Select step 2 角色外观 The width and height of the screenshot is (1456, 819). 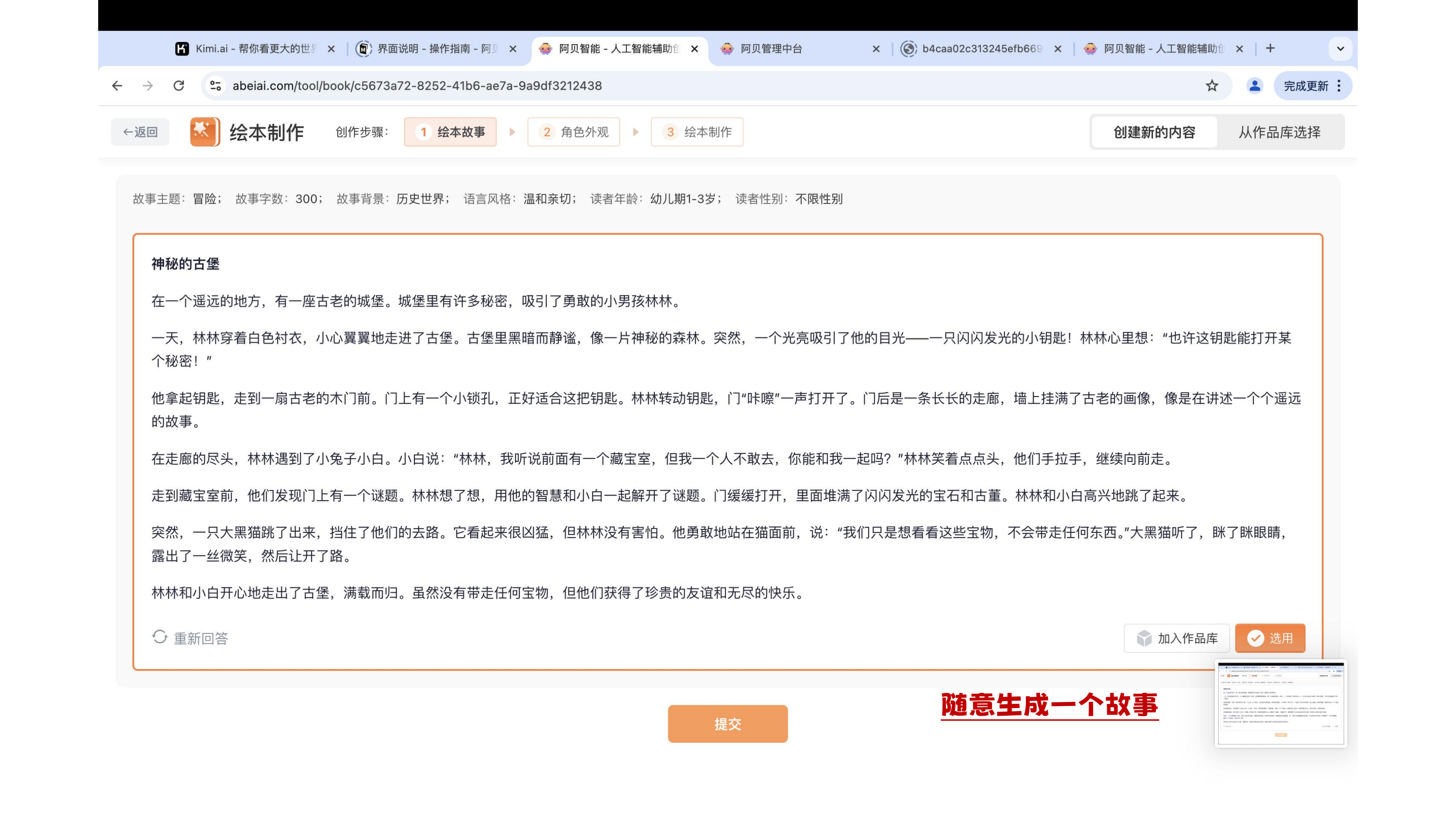point(573,132)
